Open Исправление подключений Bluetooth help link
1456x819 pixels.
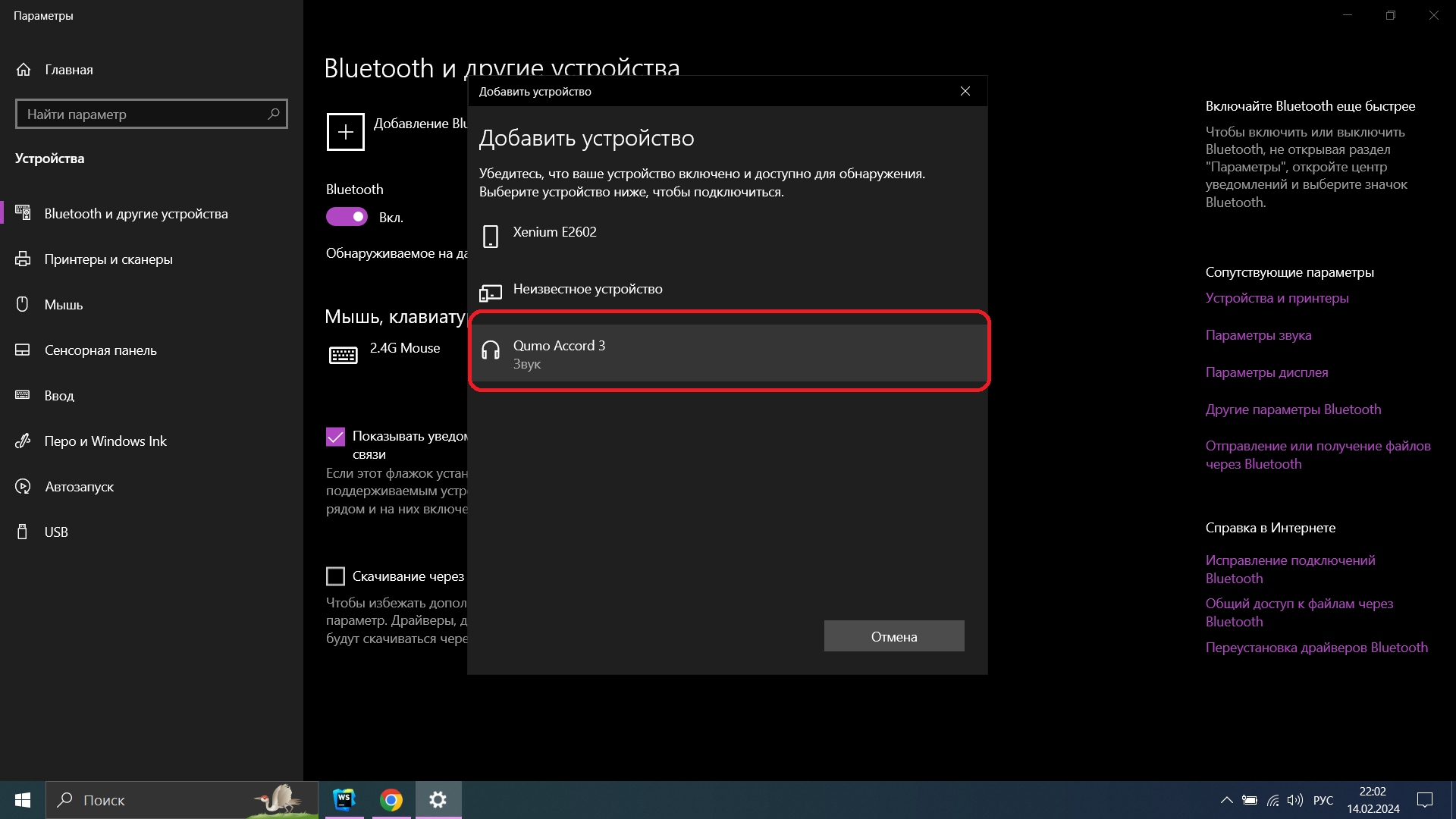coord(1291,570)
